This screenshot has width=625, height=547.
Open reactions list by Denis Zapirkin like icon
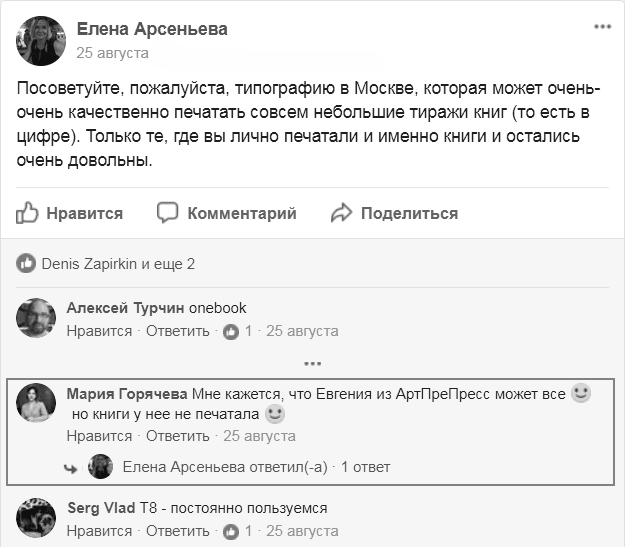coord(25,264)
